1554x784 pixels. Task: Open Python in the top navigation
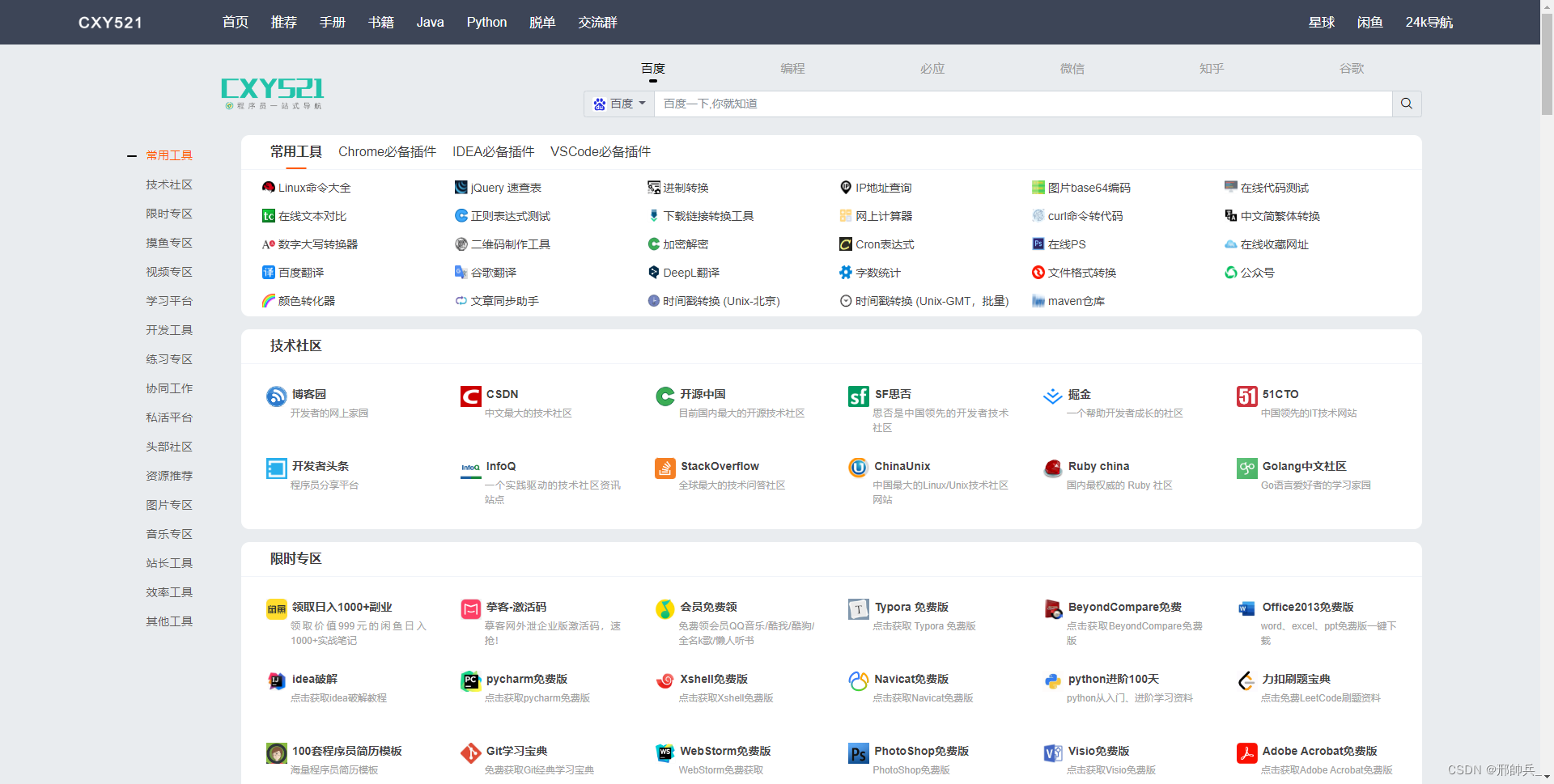(x=486, y=22)
